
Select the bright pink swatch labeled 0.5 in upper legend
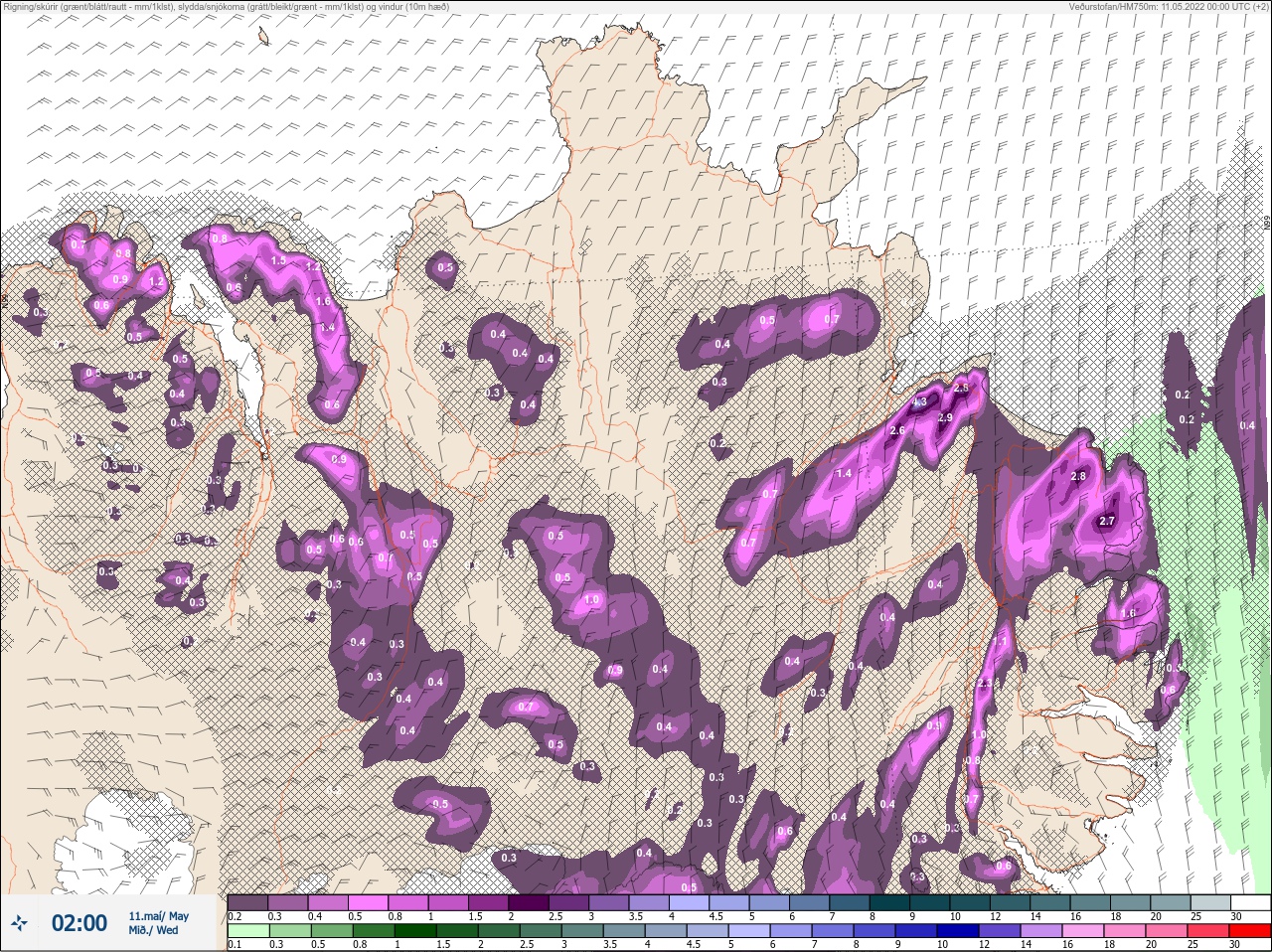(368, 902)
